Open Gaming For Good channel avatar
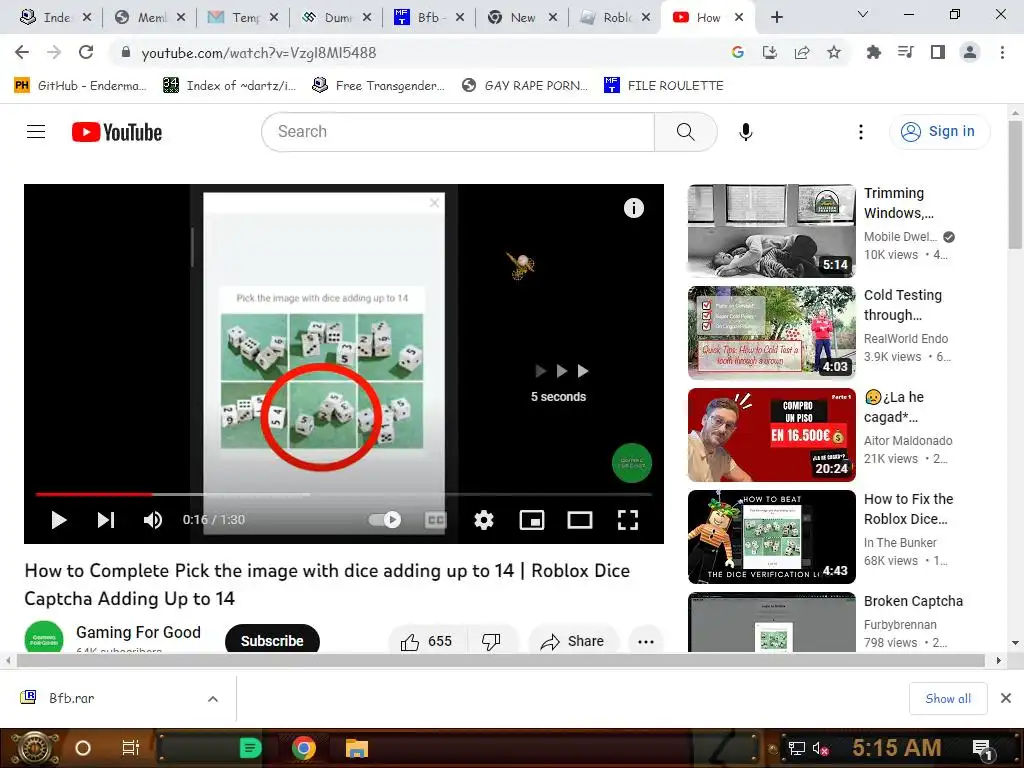This screenshot has width=1024, height=768. 44,637
